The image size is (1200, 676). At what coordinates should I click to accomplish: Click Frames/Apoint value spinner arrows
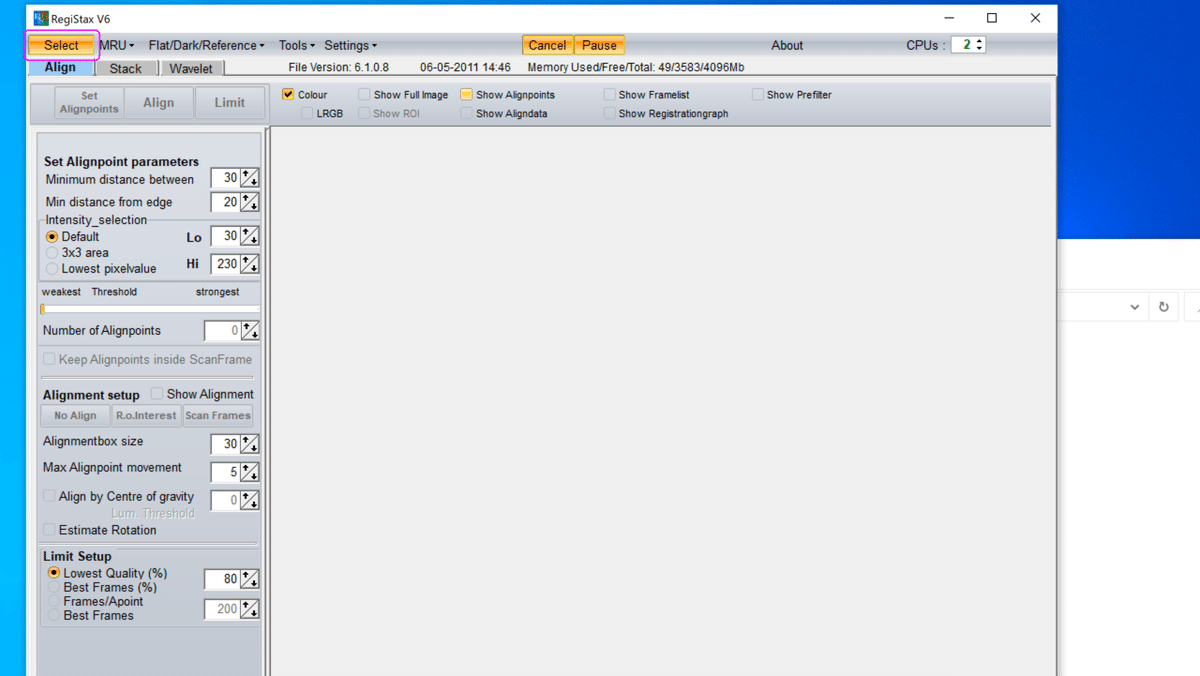tap(250, 609)
